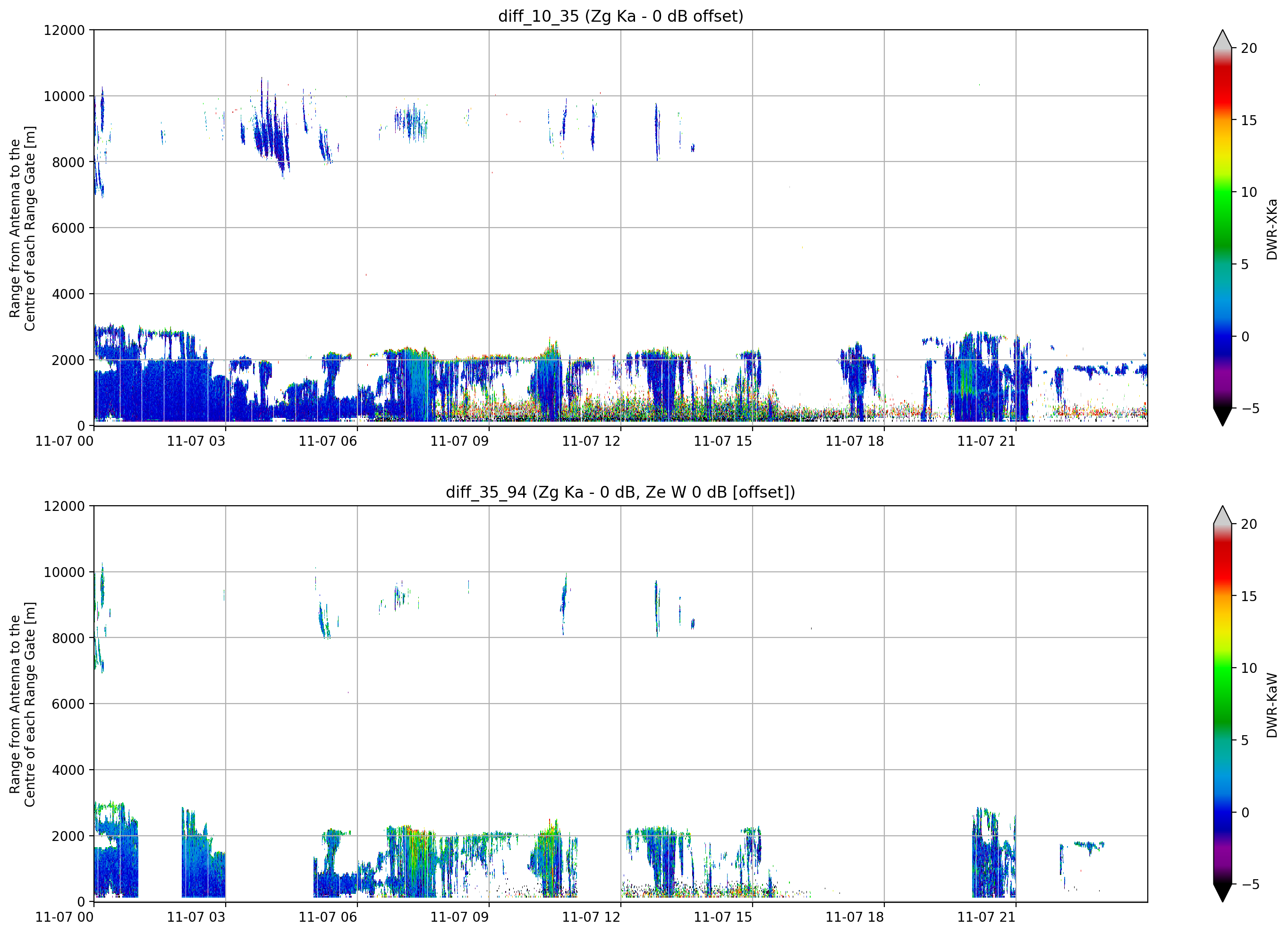The image size is (1288, 934).
Task: Click the top plot 11-07 00 tick label
Action: pos(64,442)
